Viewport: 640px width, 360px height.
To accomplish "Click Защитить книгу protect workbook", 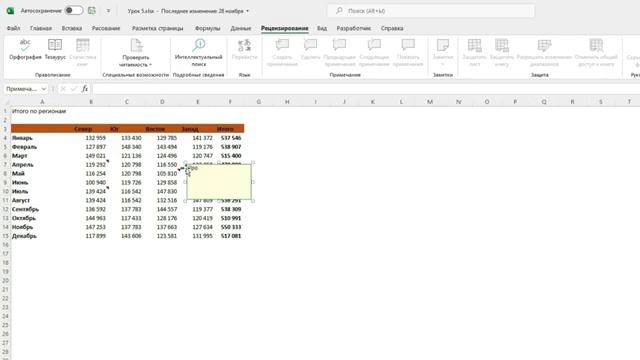I will point(502,53).
